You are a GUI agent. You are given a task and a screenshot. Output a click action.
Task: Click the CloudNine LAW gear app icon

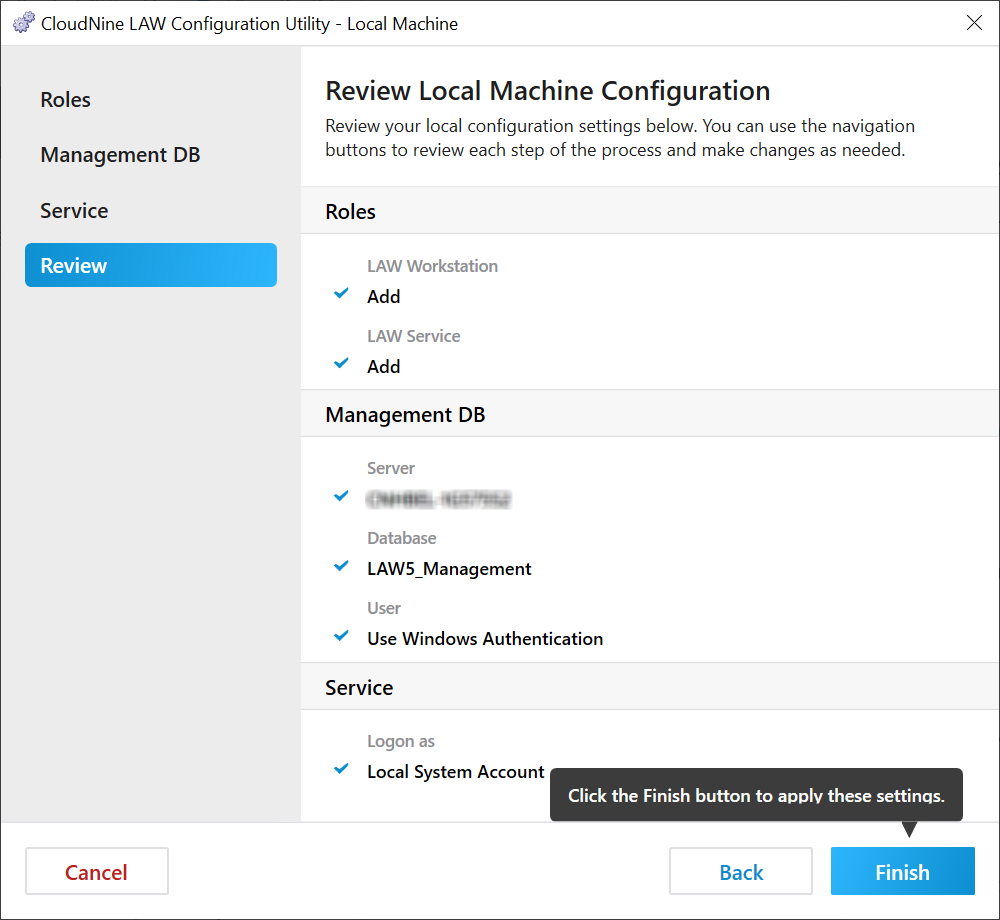click(24, 23)
